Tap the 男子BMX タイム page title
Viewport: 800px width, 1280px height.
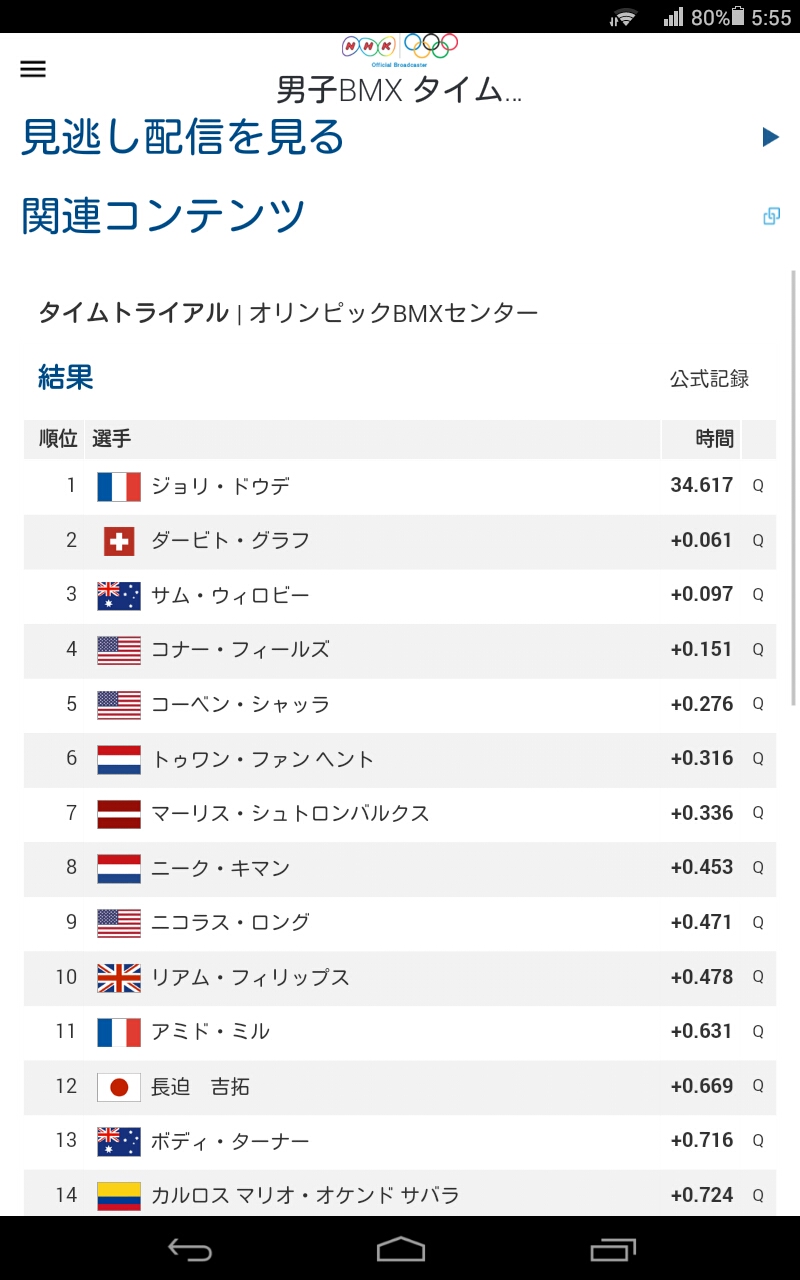pyautogui.click(x=400, y=91)
